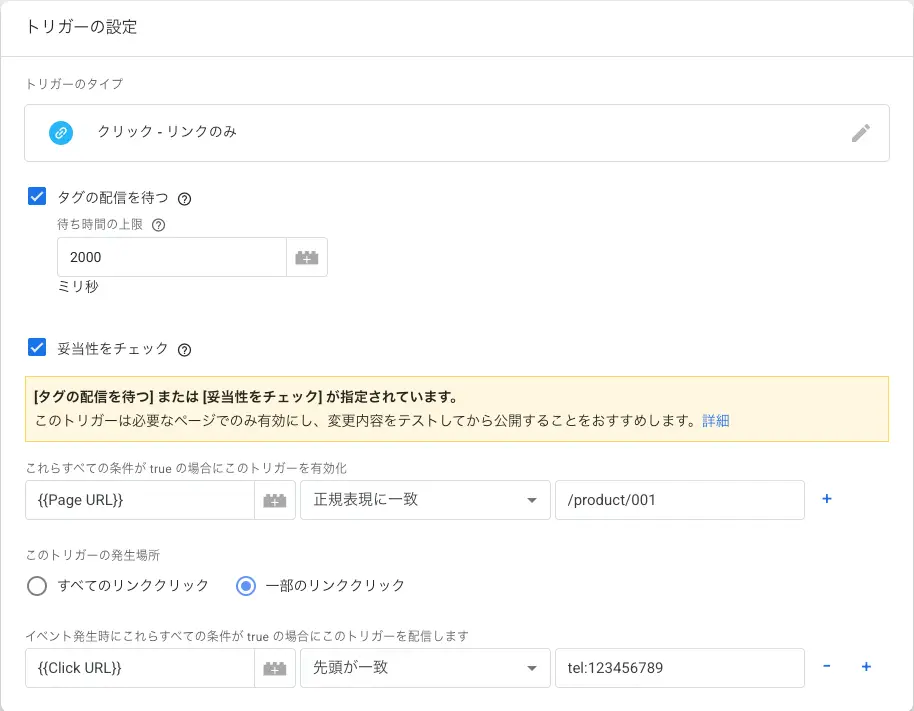Open the 正規表現に一致 operator dropdown

424,500
